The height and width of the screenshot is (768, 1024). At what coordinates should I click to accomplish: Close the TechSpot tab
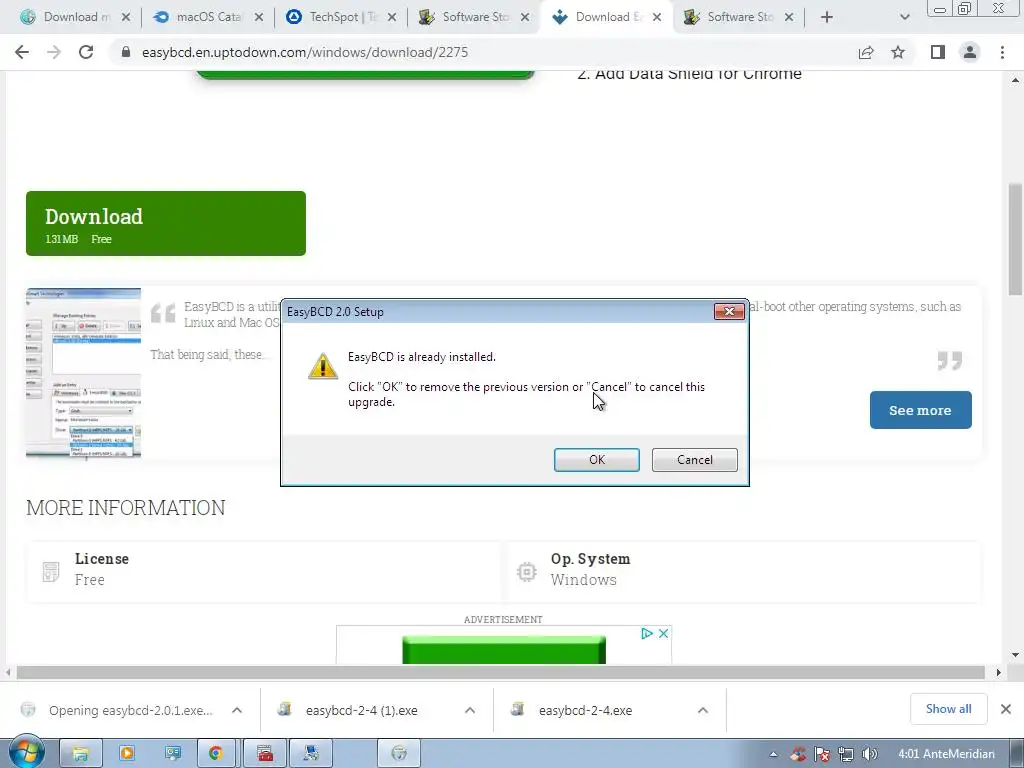point(392,18)
